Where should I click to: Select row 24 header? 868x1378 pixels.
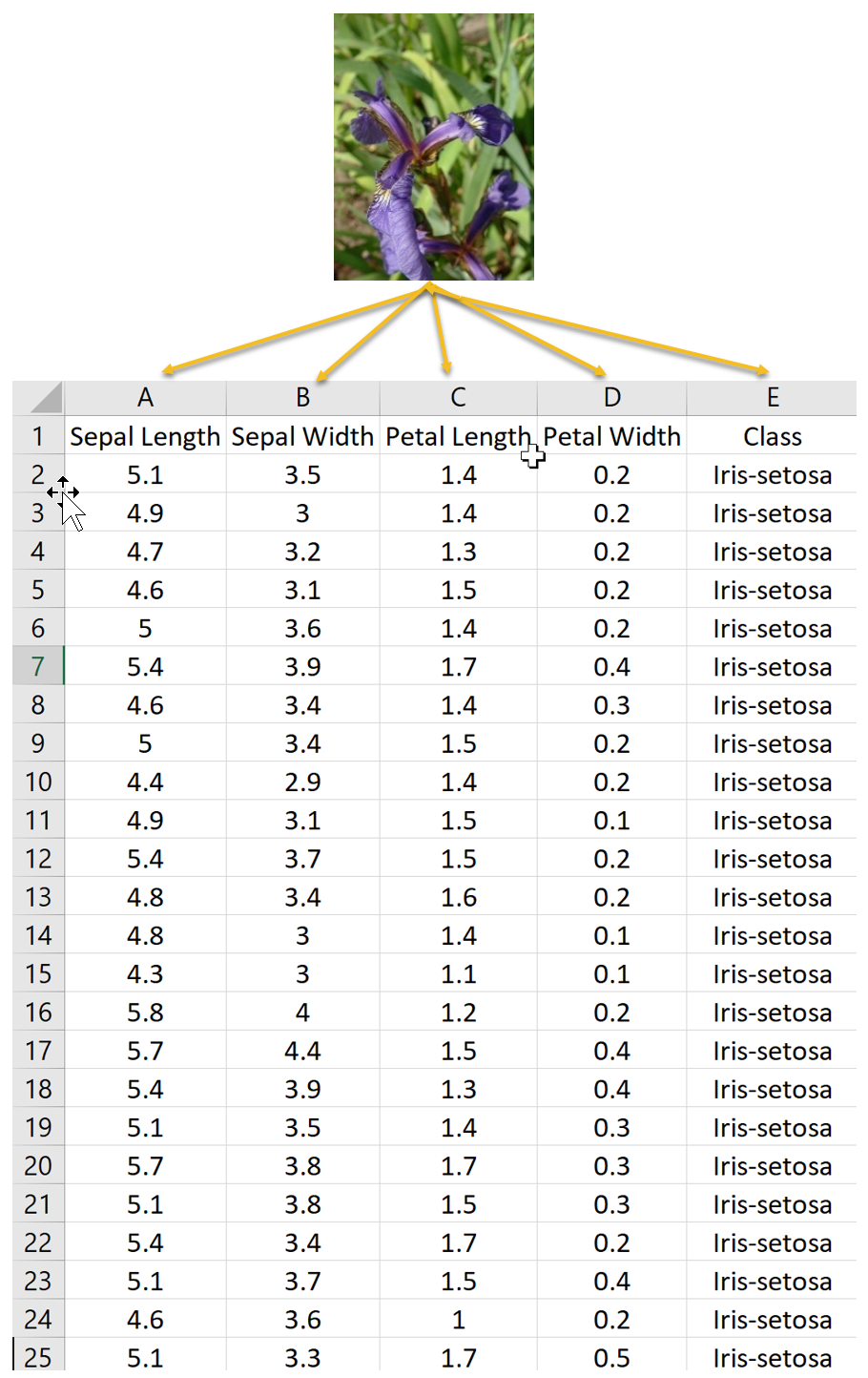(x=38, y=1319)
